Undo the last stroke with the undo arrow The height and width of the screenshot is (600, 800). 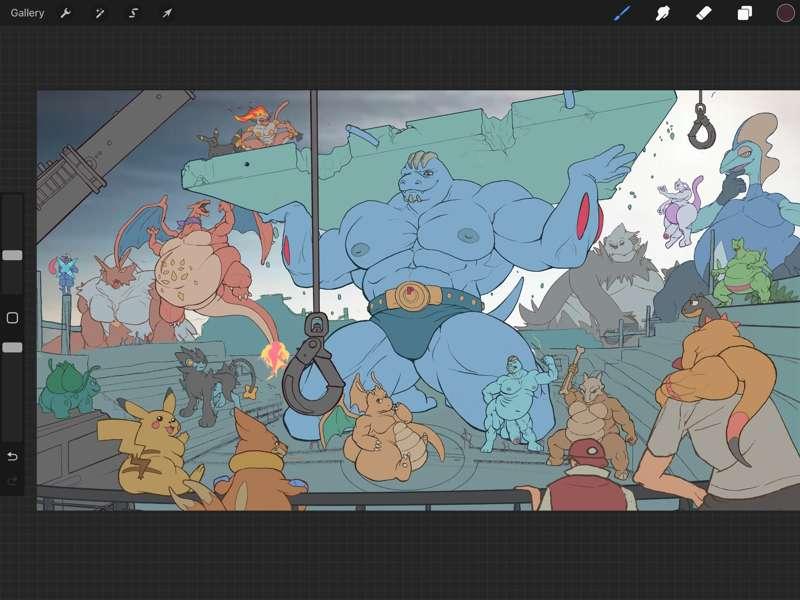click(x=12, y=456)
